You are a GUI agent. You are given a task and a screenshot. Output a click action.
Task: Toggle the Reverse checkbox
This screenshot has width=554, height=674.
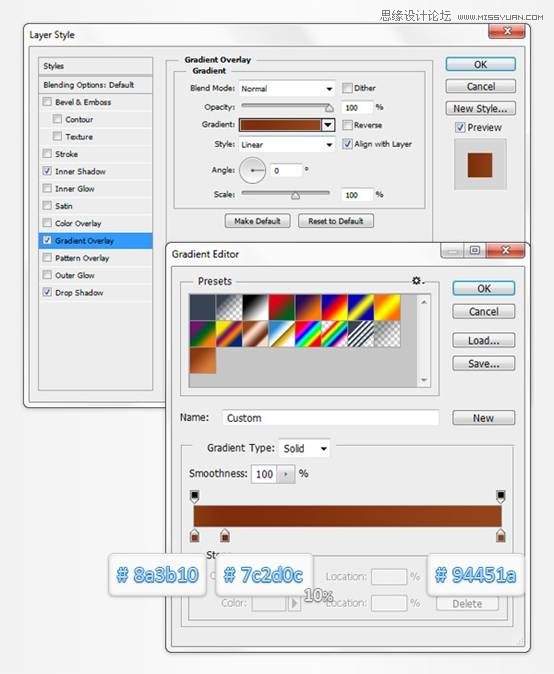(x=347, y=125)
